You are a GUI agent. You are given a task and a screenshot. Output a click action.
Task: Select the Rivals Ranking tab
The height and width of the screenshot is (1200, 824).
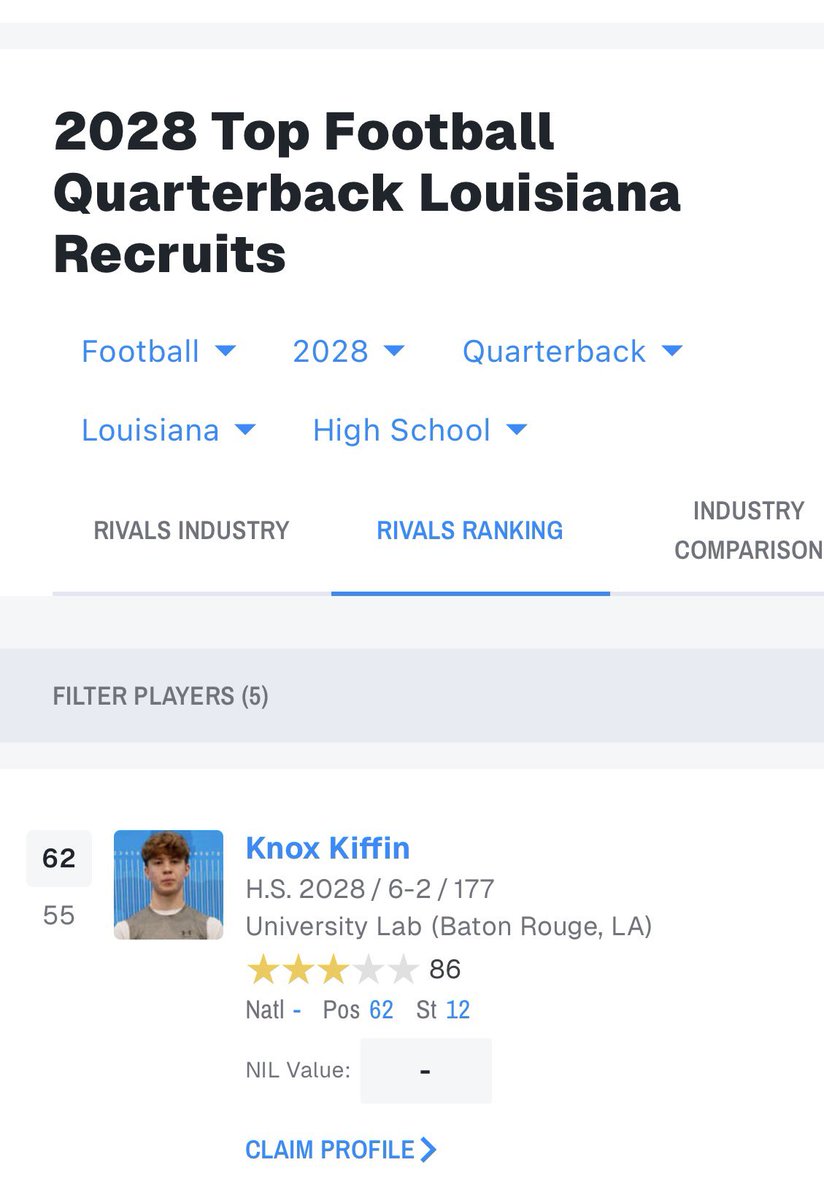(x=470, y=530)
